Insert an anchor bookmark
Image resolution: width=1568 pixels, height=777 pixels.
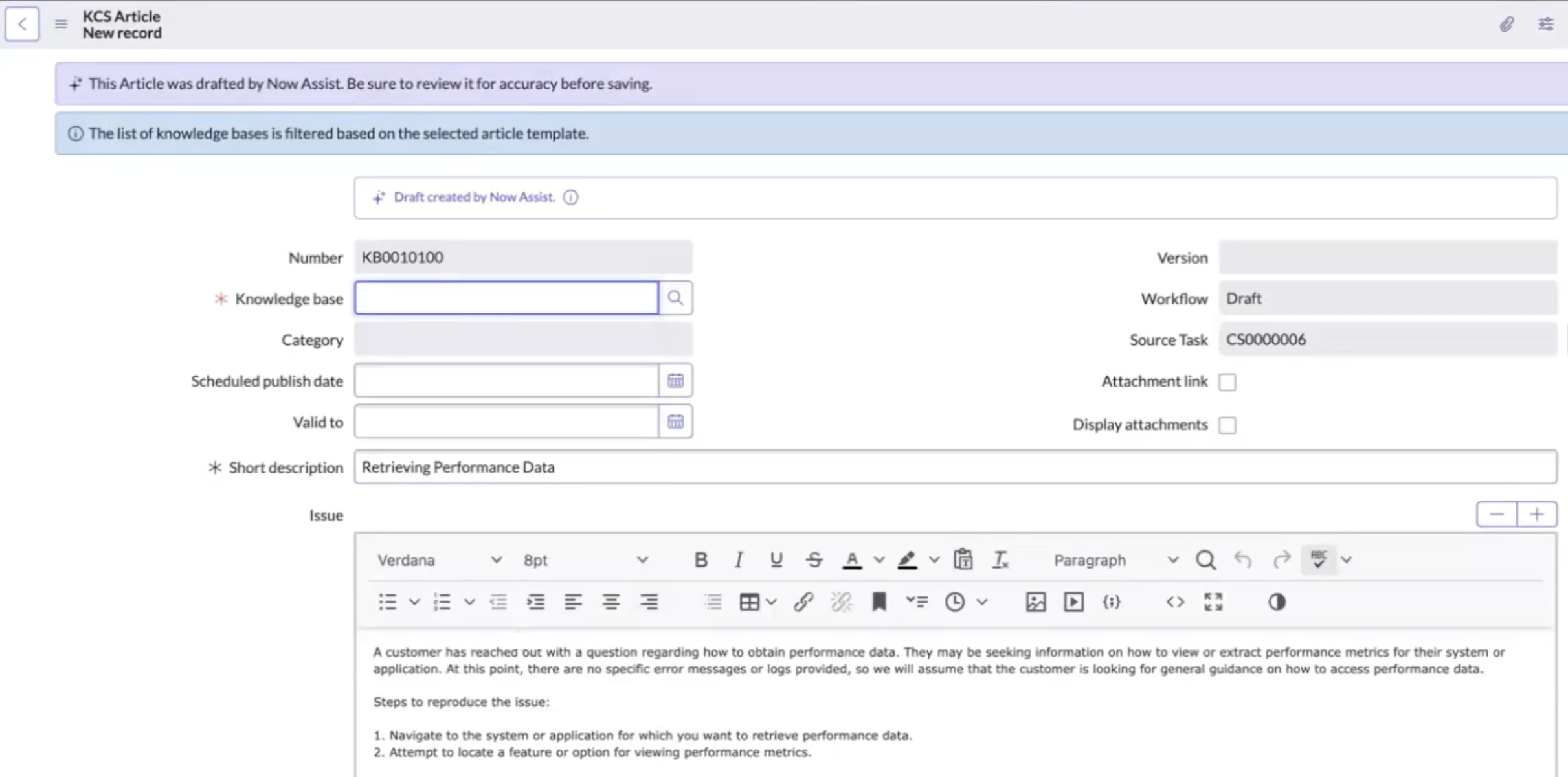click(879, 602)
